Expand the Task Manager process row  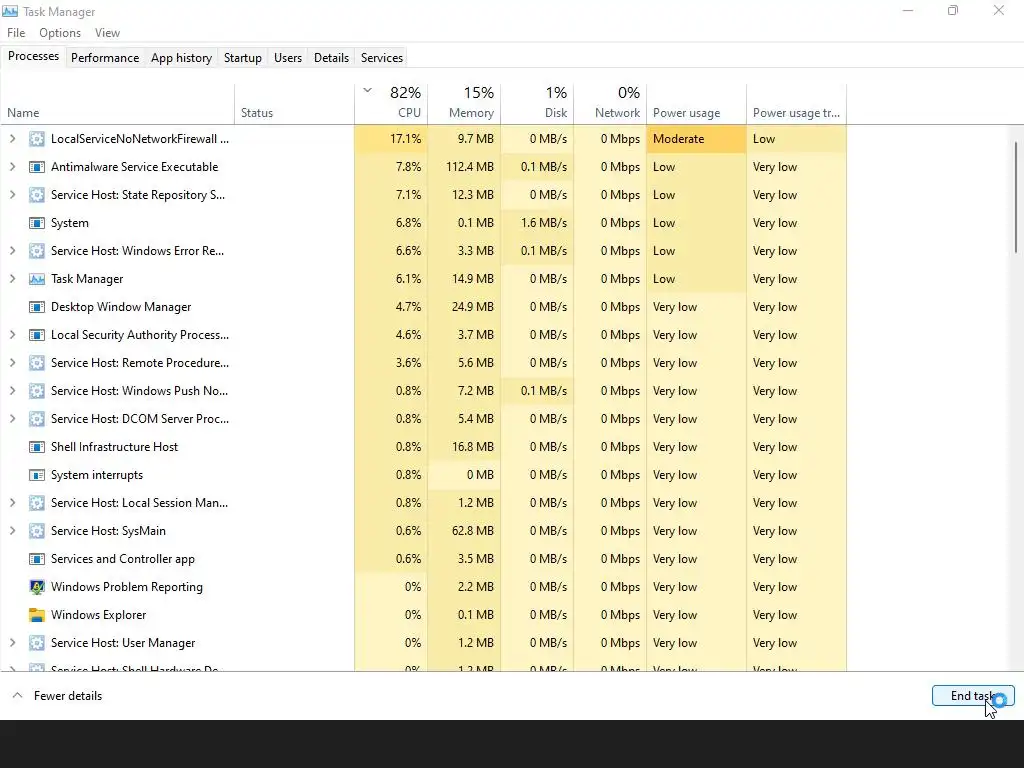(12, 279)
